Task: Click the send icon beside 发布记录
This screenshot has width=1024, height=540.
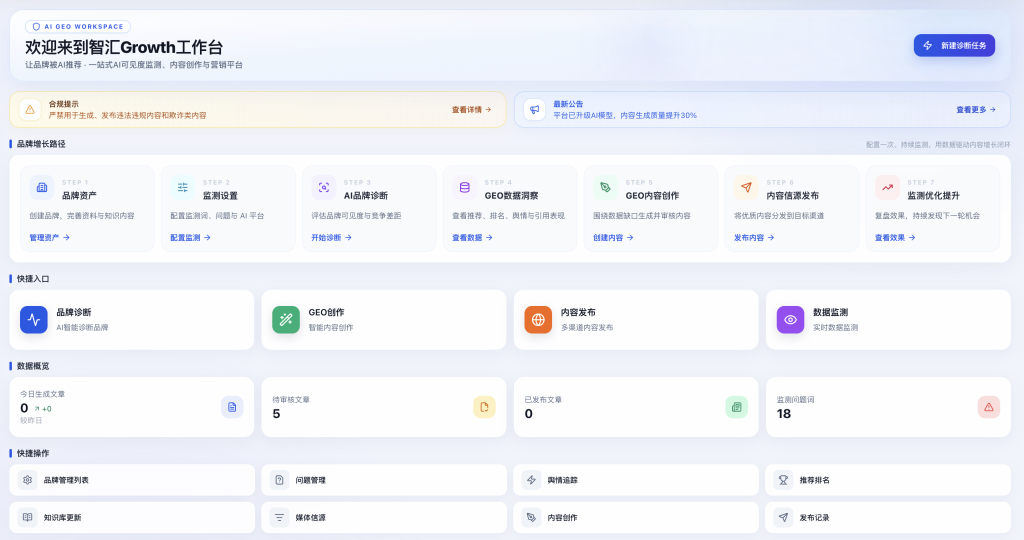Action: point(784,517)
